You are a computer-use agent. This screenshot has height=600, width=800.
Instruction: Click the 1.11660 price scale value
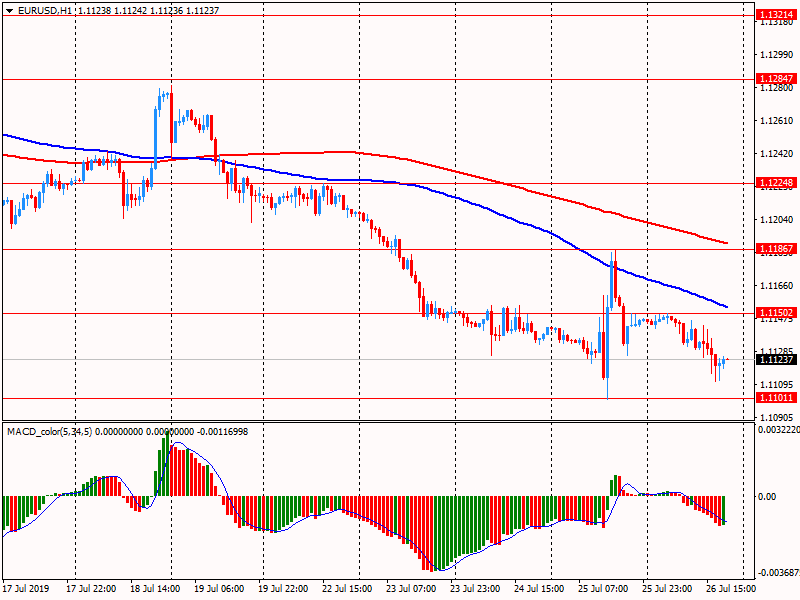(777, 285)
